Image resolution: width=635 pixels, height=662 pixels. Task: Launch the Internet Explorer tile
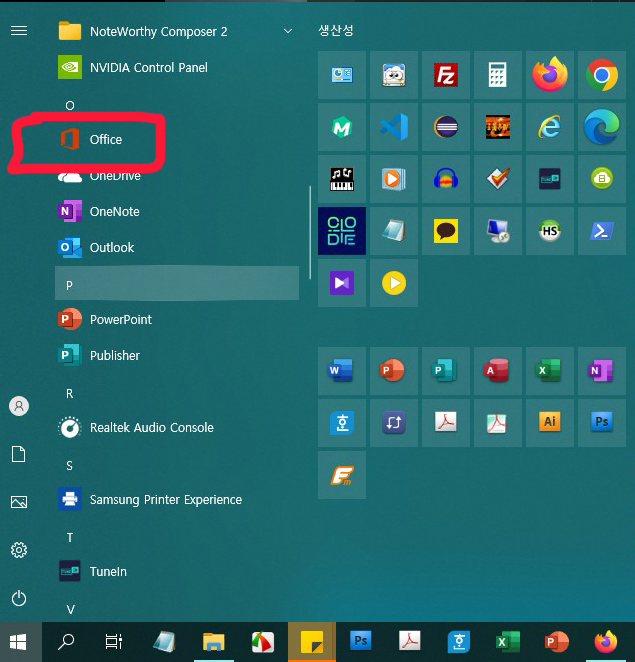(x=550, y=127)
